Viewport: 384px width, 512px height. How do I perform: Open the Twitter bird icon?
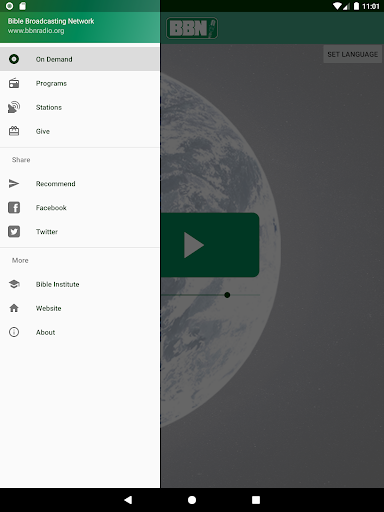(14, 232)
